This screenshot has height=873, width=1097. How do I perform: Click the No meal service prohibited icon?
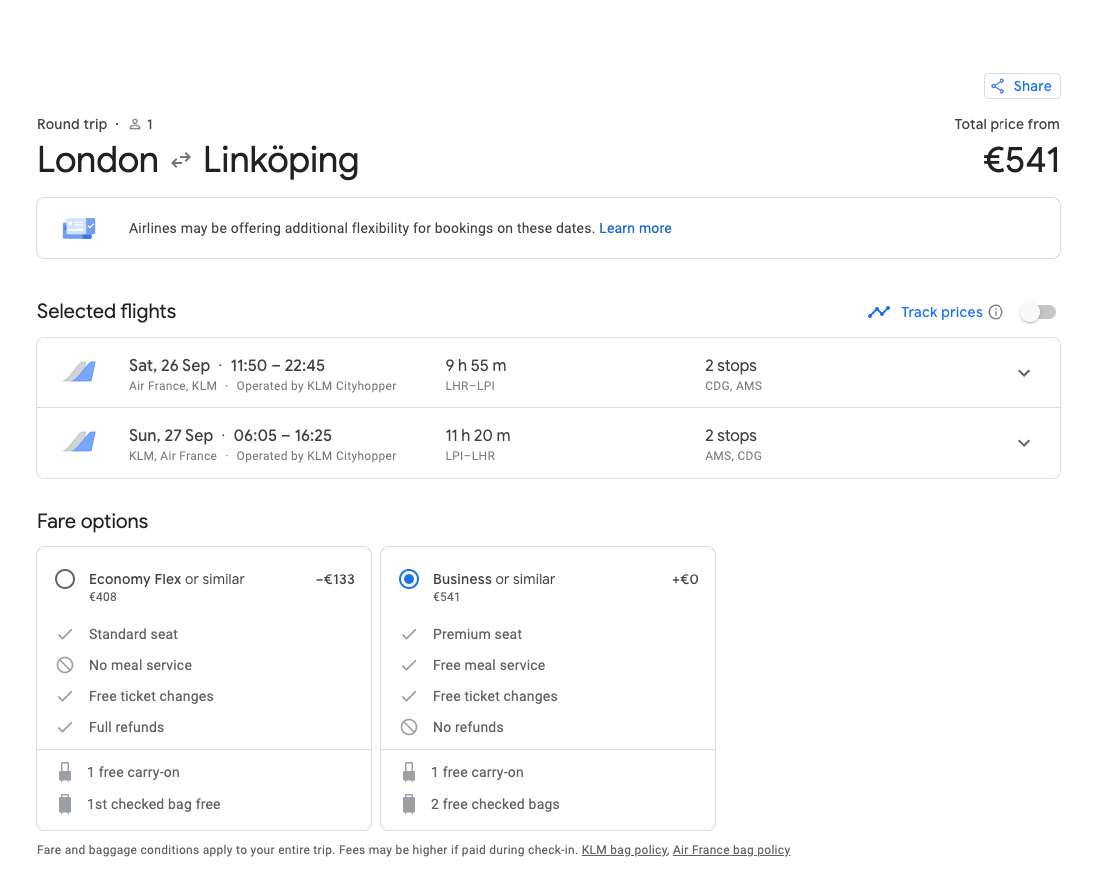(x=65, y=665)
